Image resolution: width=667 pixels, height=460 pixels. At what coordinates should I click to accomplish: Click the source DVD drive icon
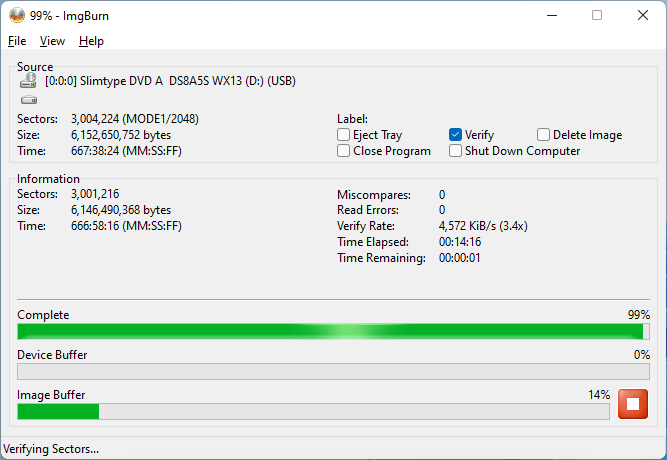tap(28, 81)
